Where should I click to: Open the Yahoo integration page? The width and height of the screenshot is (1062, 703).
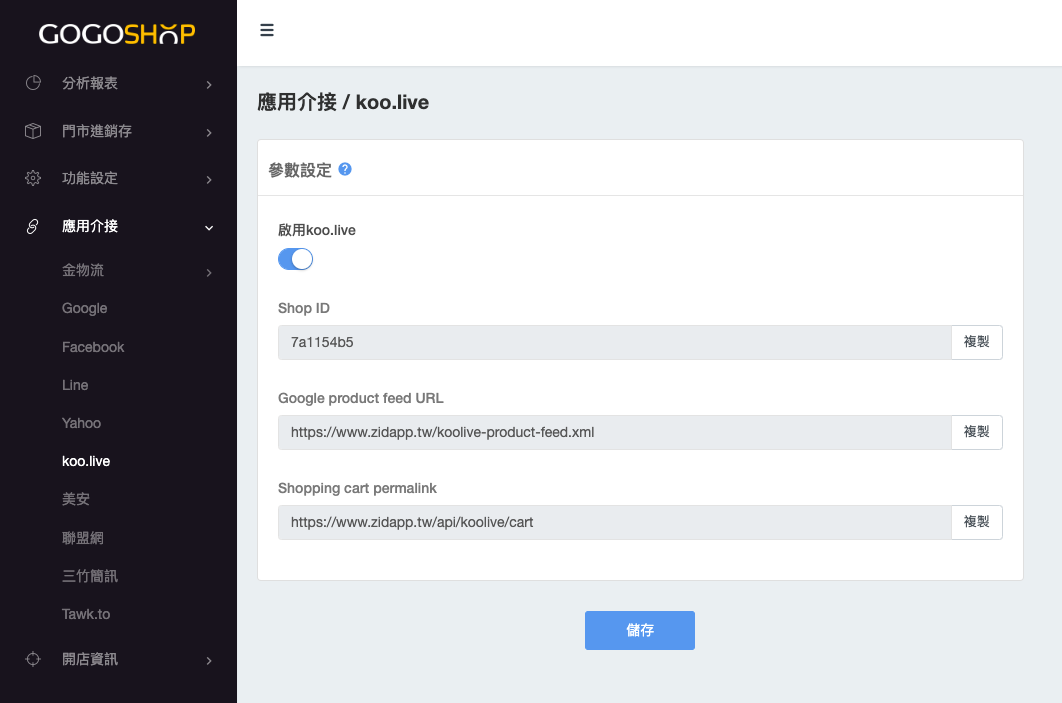(x=81, y=423)
